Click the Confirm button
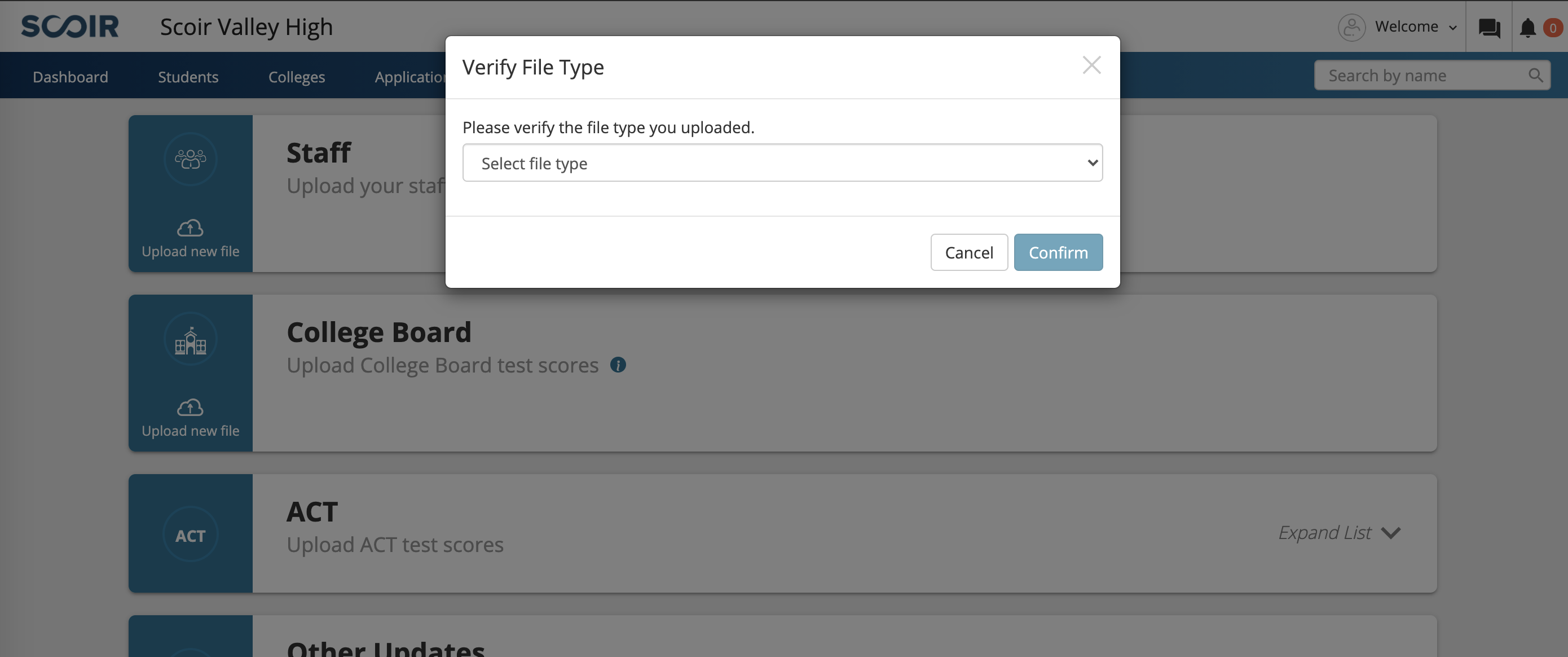Image resolution: width=1568 pixels, height=657 pixels. click(x=1058, y=252)
